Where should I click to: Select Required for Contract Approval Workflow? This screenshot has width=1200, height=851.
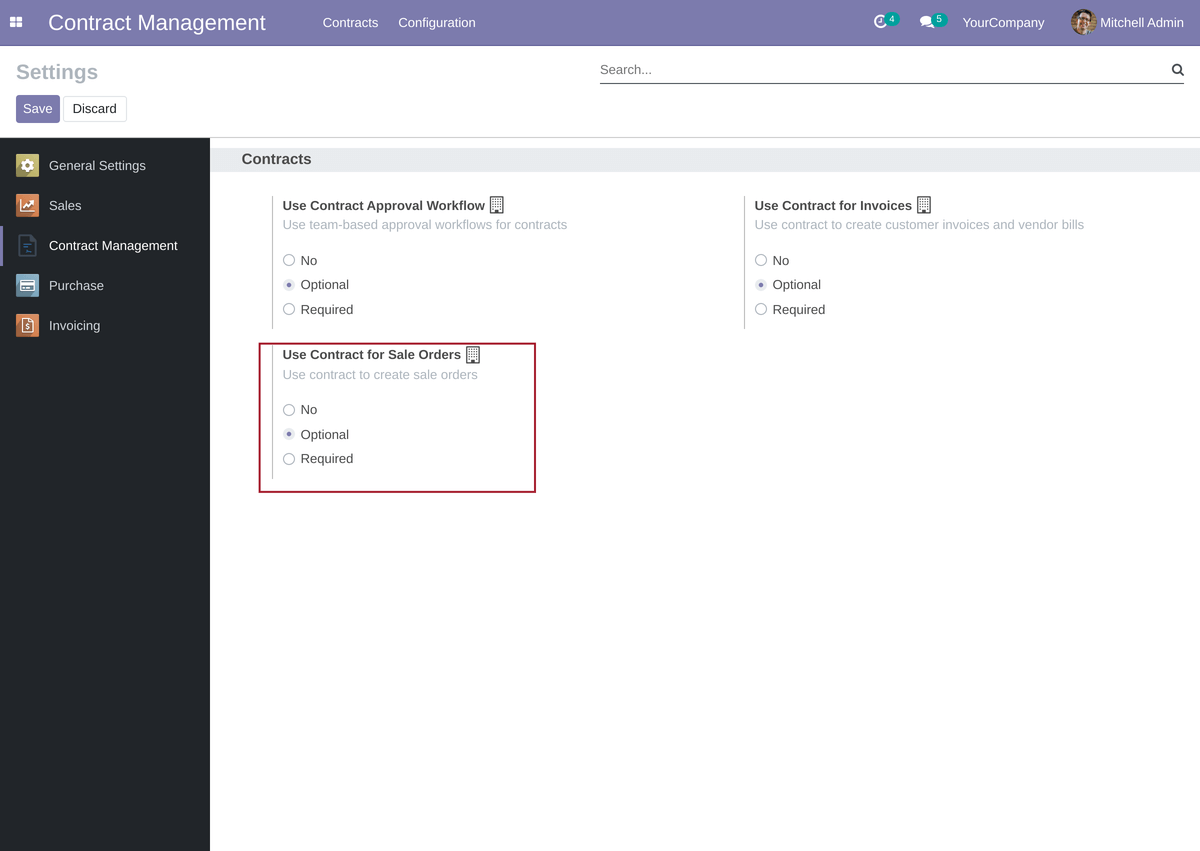[289, 309]
